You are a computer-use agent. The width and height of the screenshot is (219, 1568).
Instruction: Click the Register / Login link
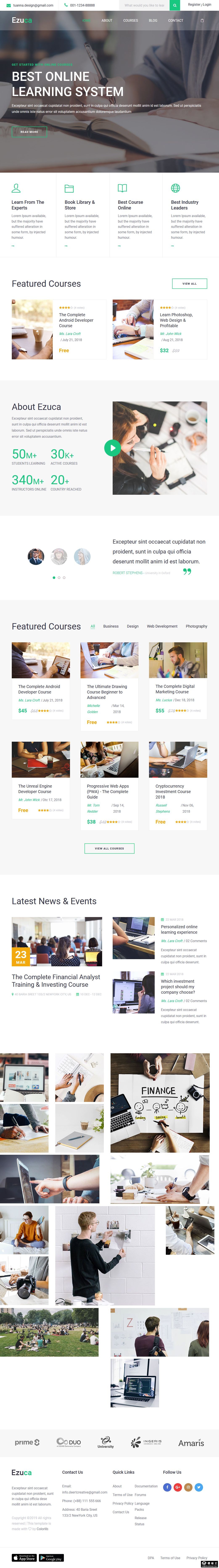[x=199, y=5]
